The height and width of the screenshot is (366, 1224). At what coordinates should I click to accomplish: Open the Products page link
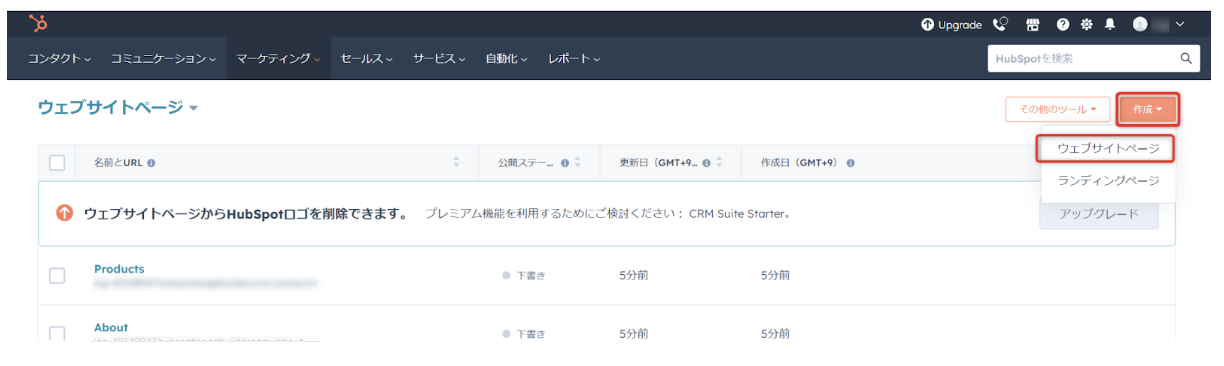pyautogui.click(x=119, y=269)
